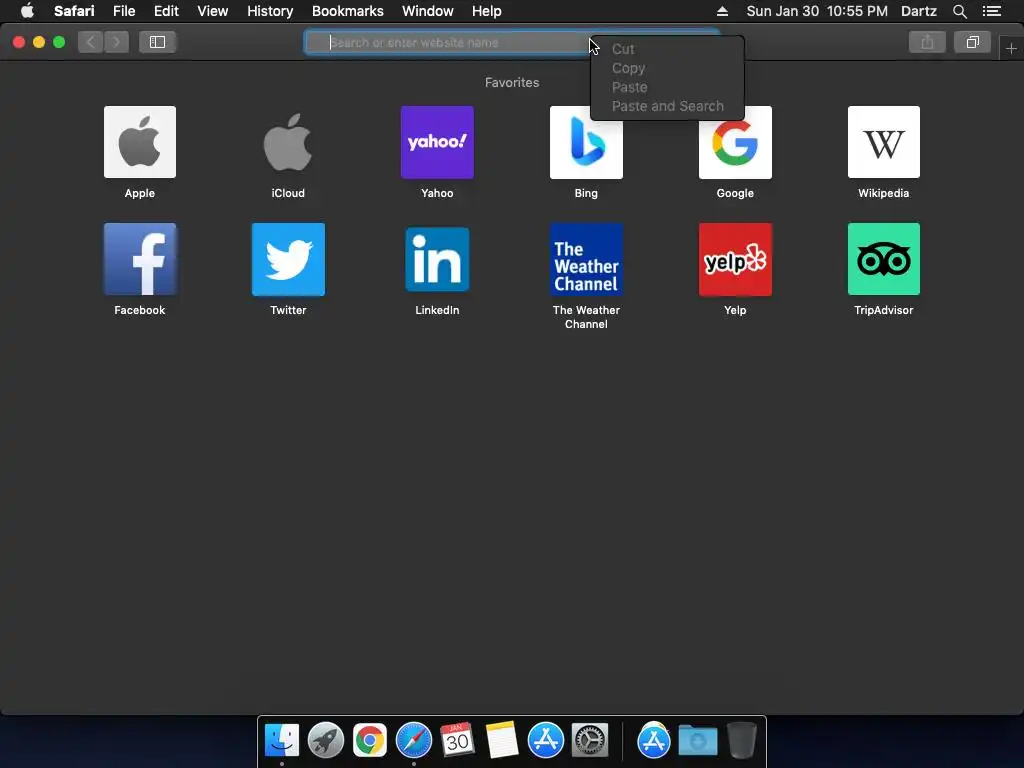Click the eject icon in menu bar
Image resolution: width=1024 pixels, height=768 pixels.
pos(722,11)
